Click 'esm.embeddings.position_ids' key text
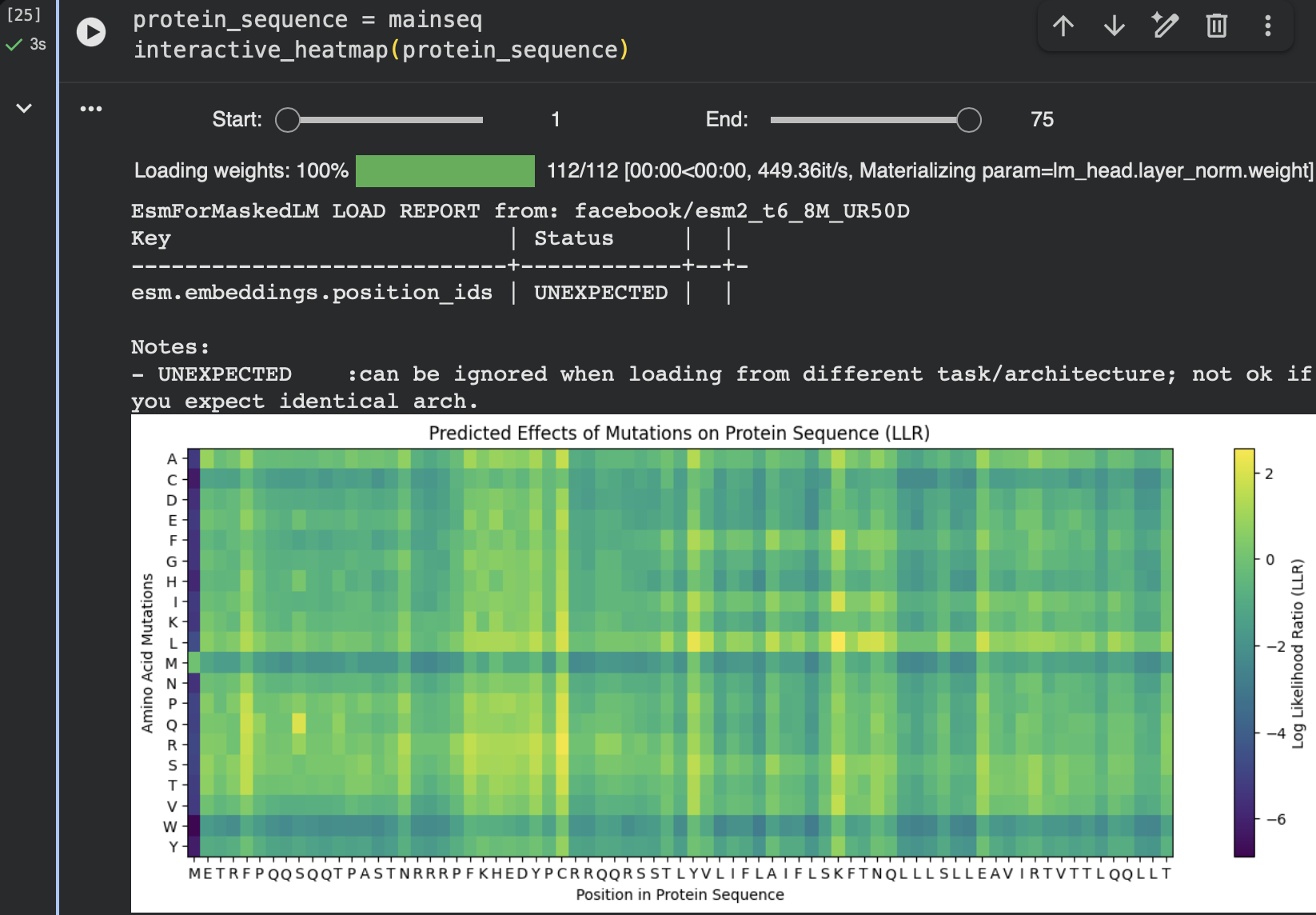This screenshot has width=1316, height=915. (x=312, y=293)
